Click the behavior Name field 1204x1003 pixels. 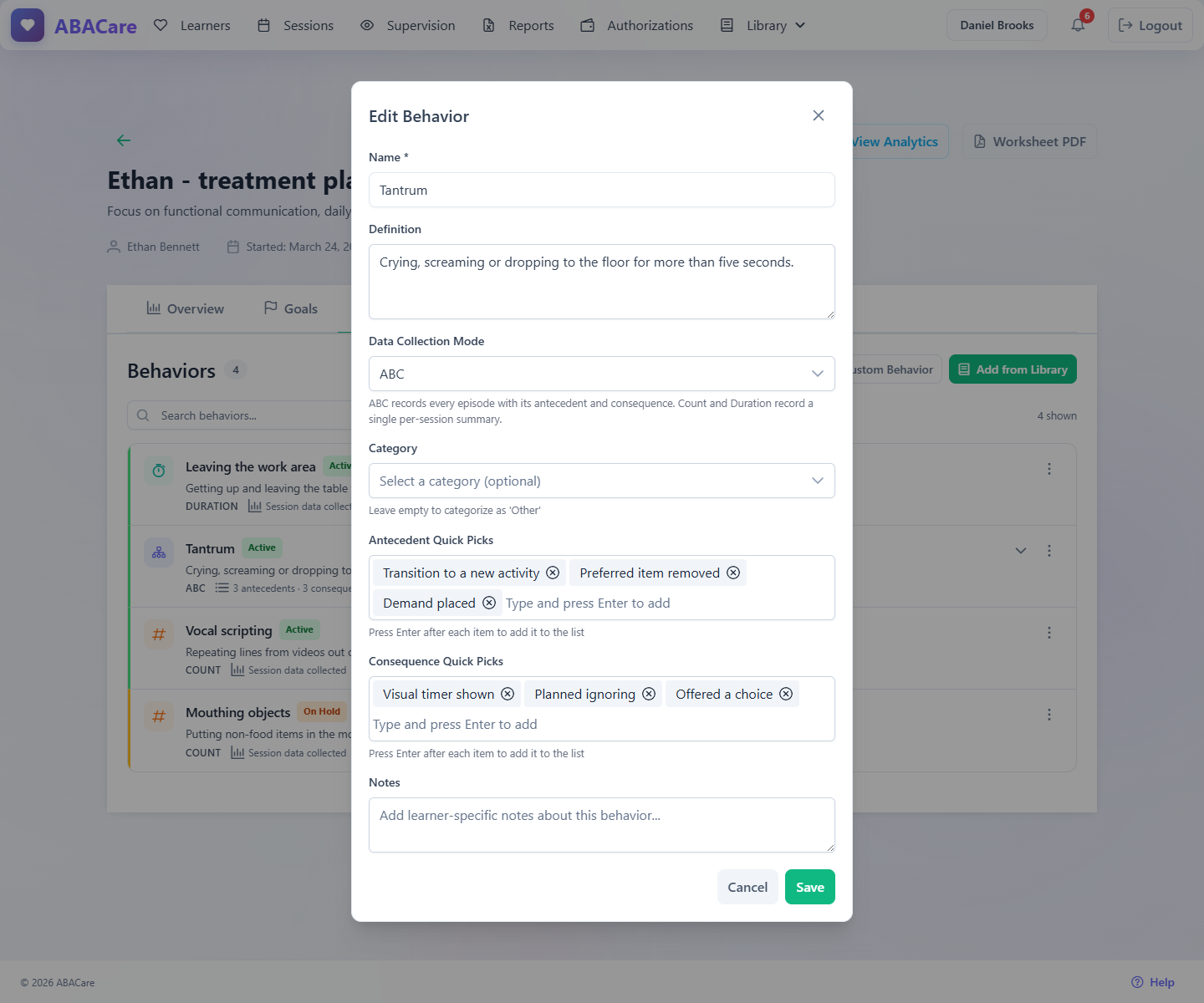point(602,190)
